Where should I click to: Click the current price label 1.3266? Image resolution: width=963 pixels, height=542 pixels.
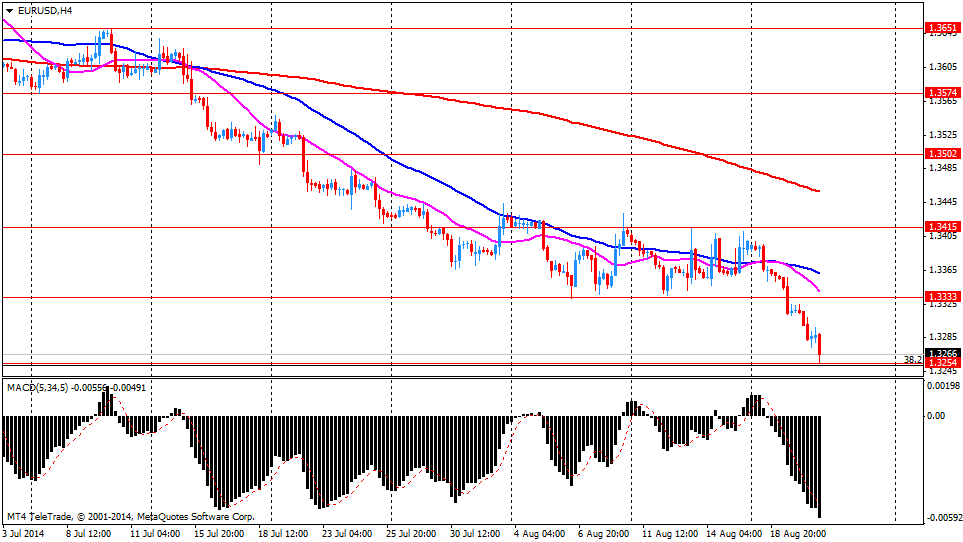(x=942, y=353)
